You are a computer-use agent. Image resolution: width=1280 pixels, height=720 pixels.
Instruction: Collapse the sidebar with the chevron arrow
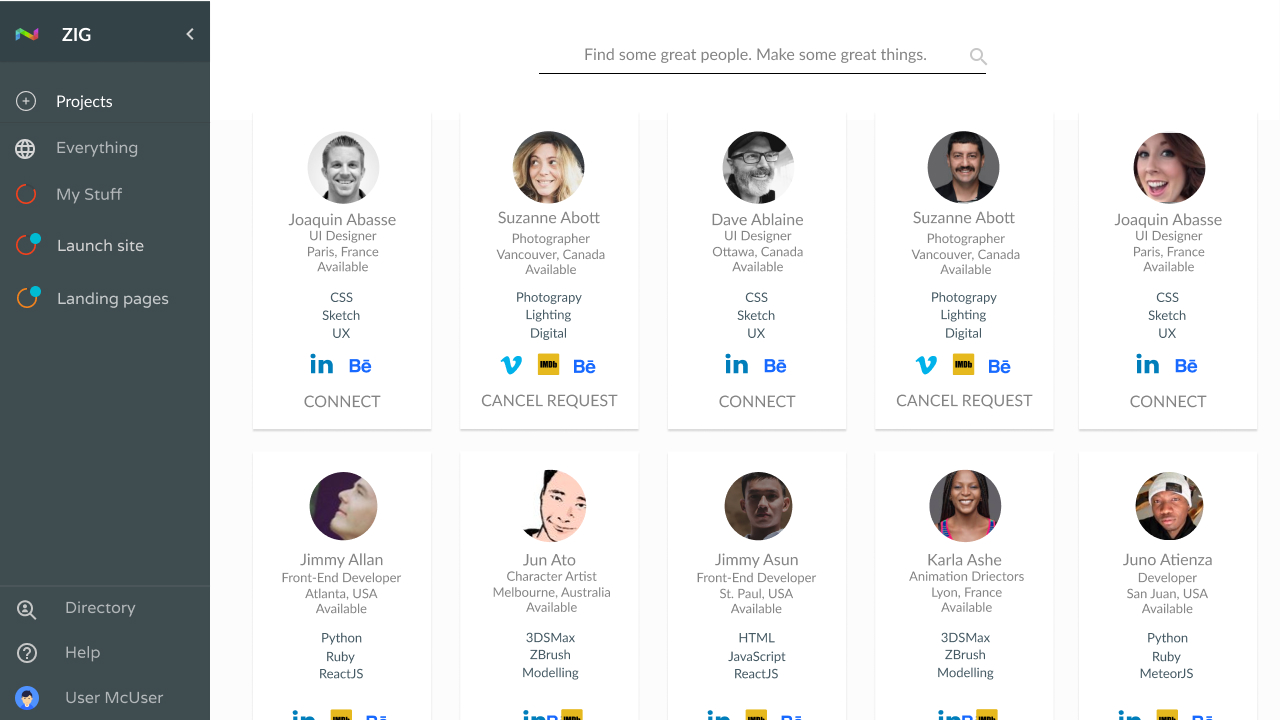190,34
